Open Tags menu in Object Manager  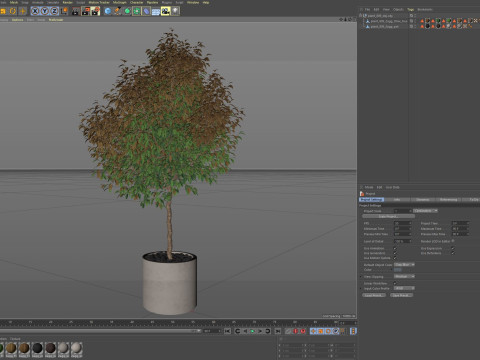coord(410,9)
